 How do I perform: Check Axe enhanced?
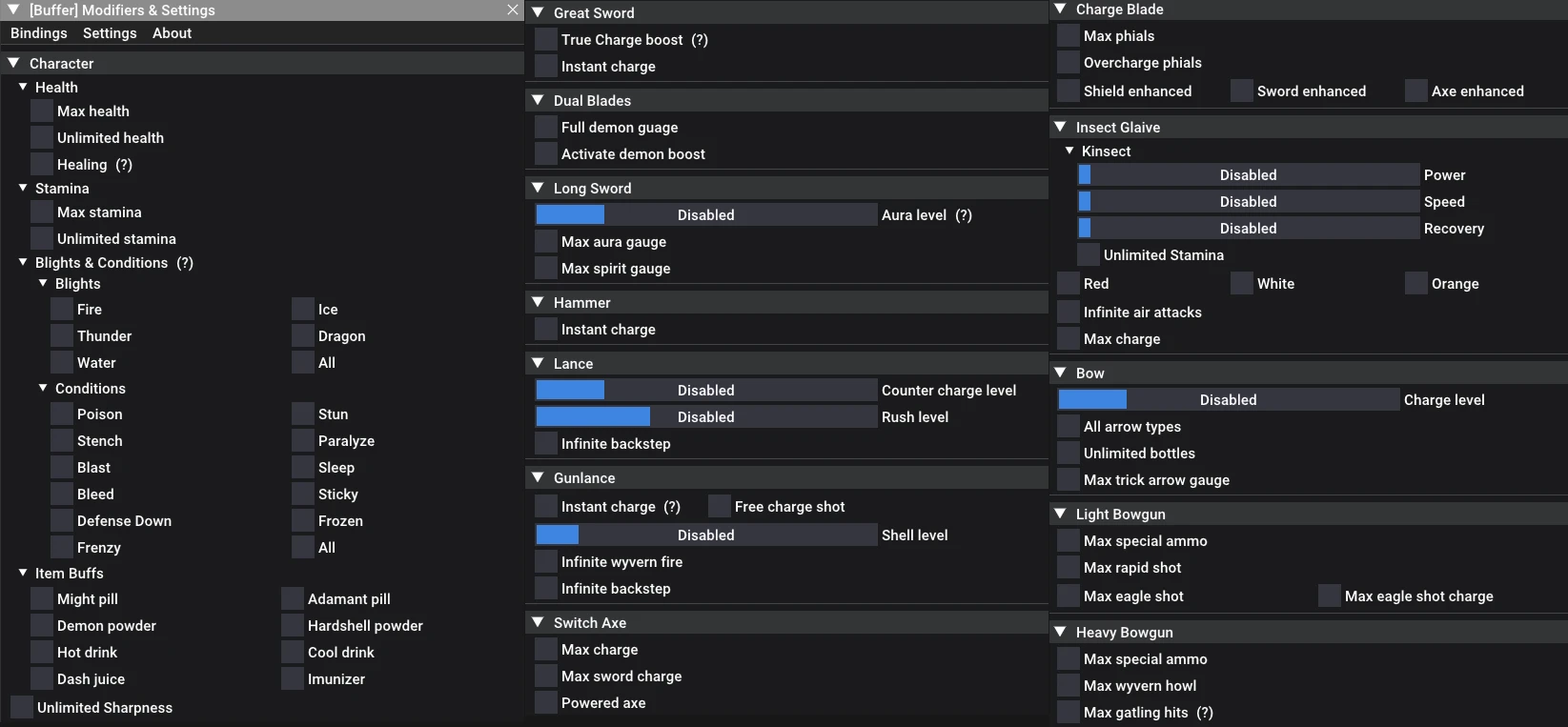[1416, 91]
